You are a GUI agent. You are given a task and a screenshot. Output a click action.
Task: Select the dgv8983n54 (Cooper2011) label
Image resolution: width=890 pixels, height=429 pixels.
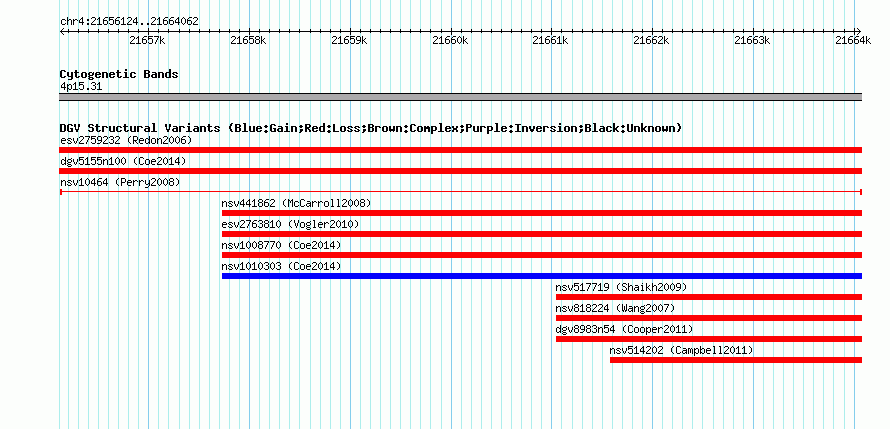tap(624, 329)
